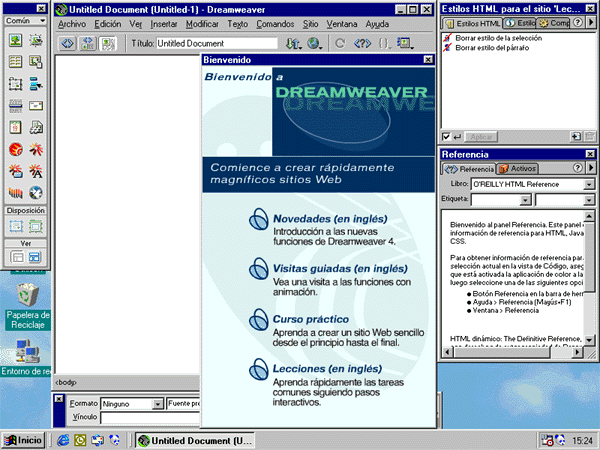
Task: Open the Común category dropdown
Action: [25, 21]
